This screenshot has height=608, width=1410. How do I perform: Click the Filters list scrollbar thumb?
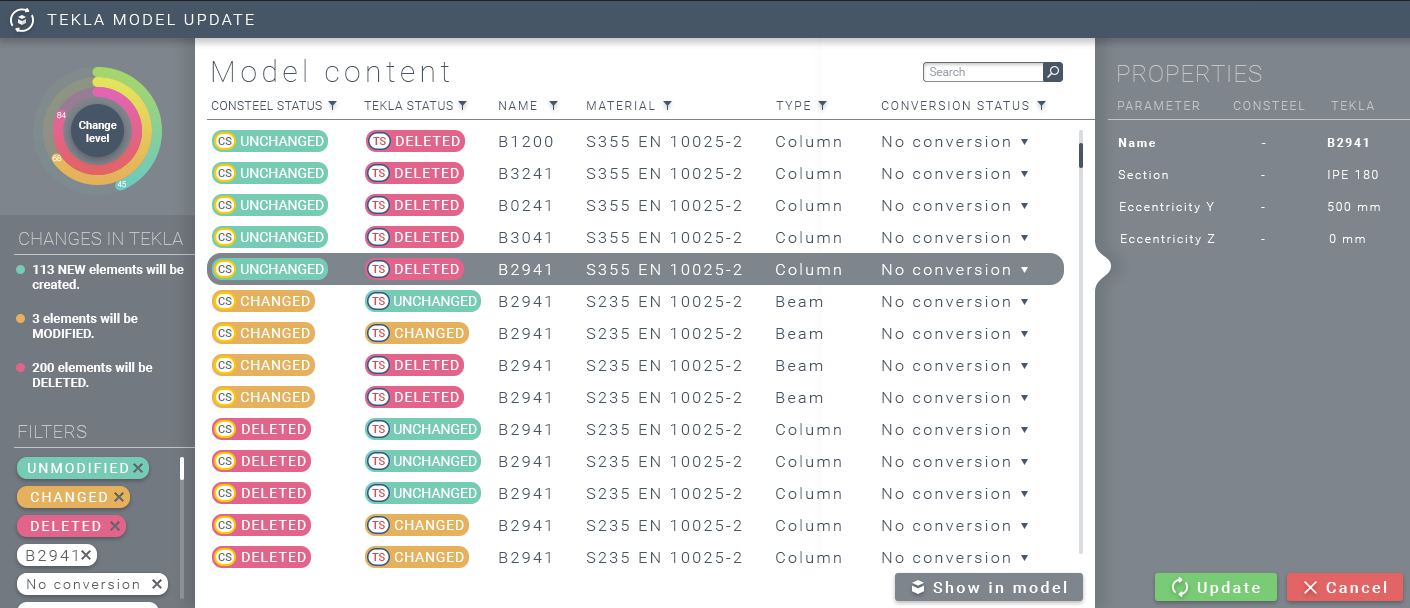pos(182,468)
